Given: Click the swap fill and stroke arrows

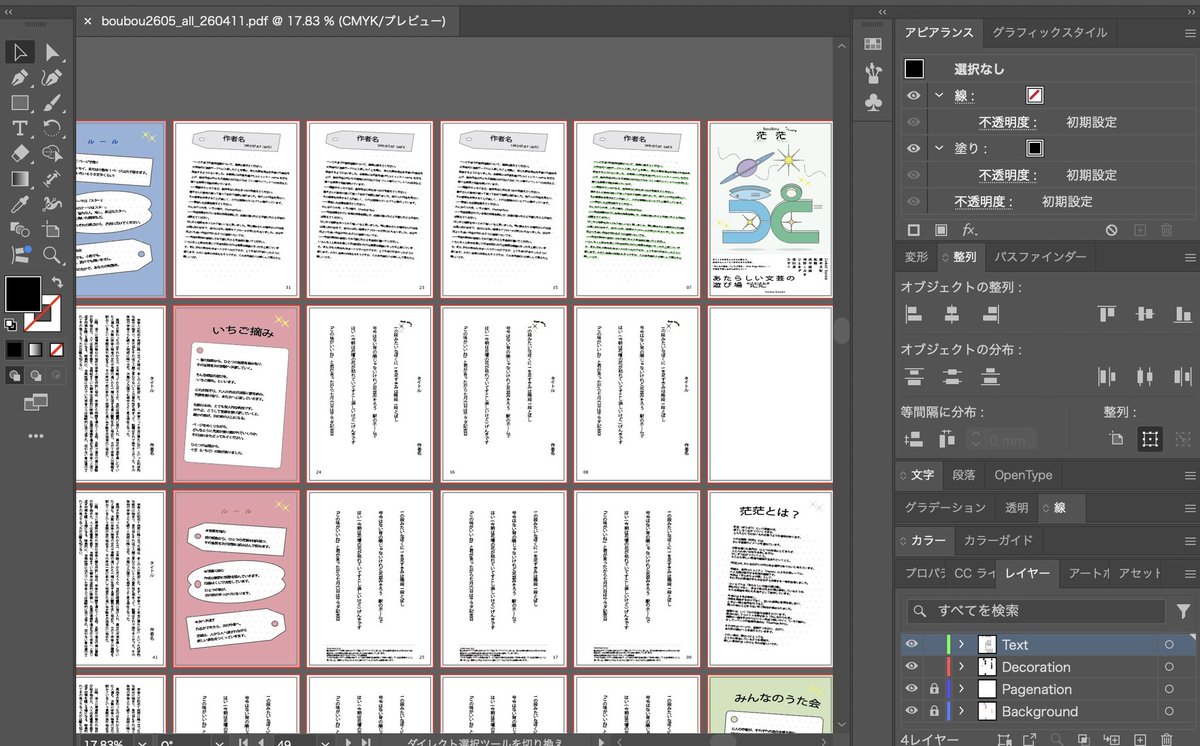Looking at the screenshot, I should pos(57,283).
